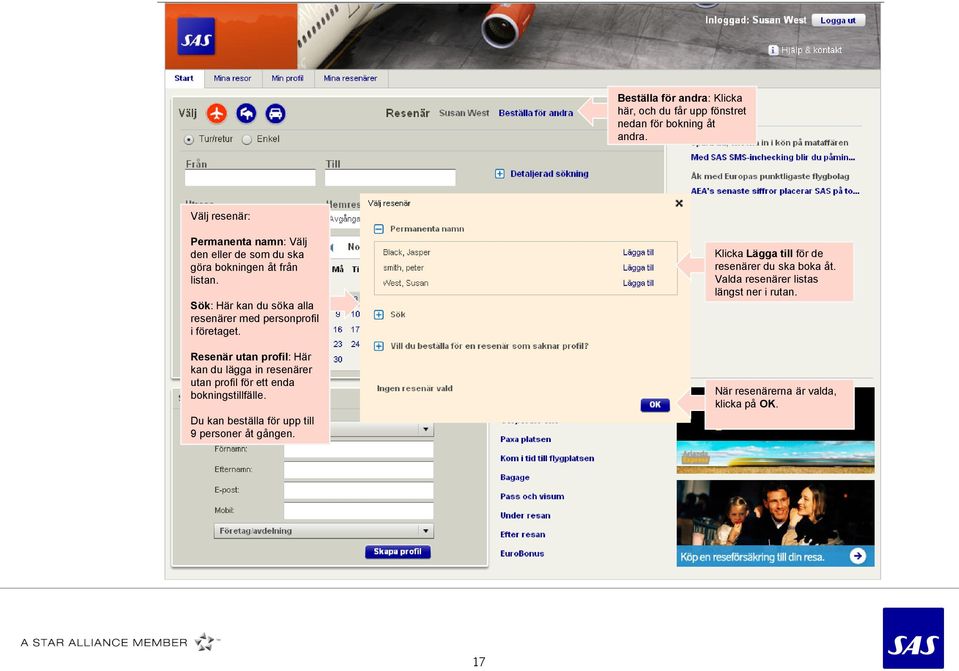Select the Tur/retur radio button

[188, 139]
